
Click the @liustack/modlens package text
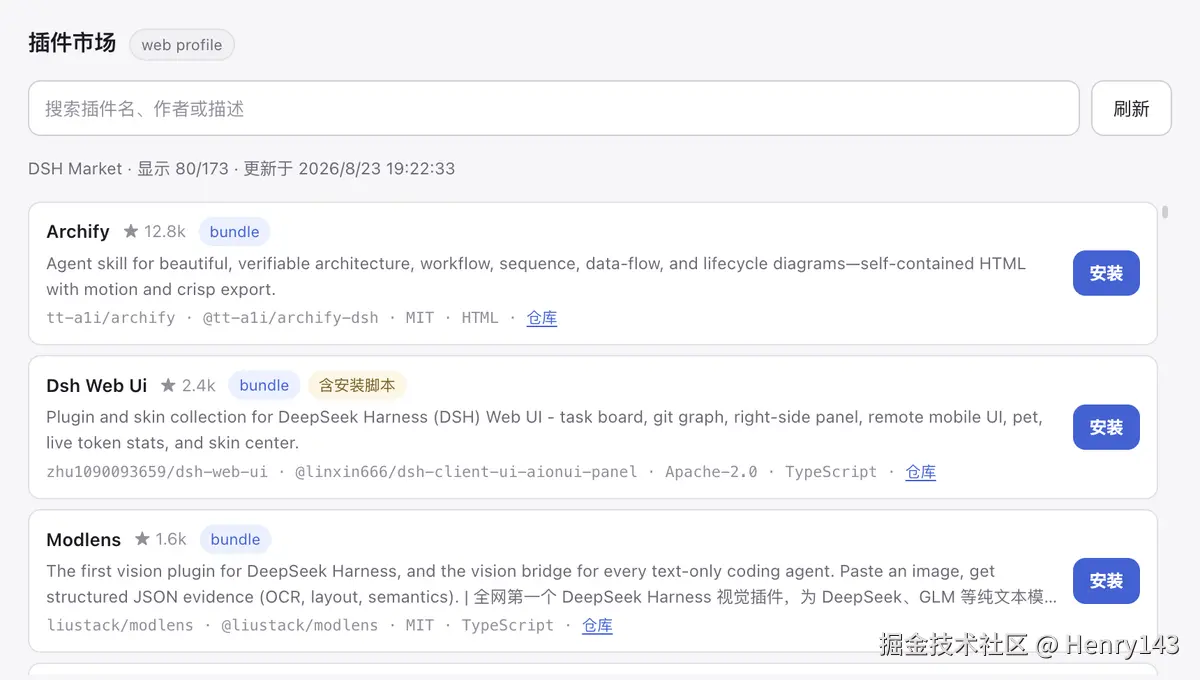300,625
